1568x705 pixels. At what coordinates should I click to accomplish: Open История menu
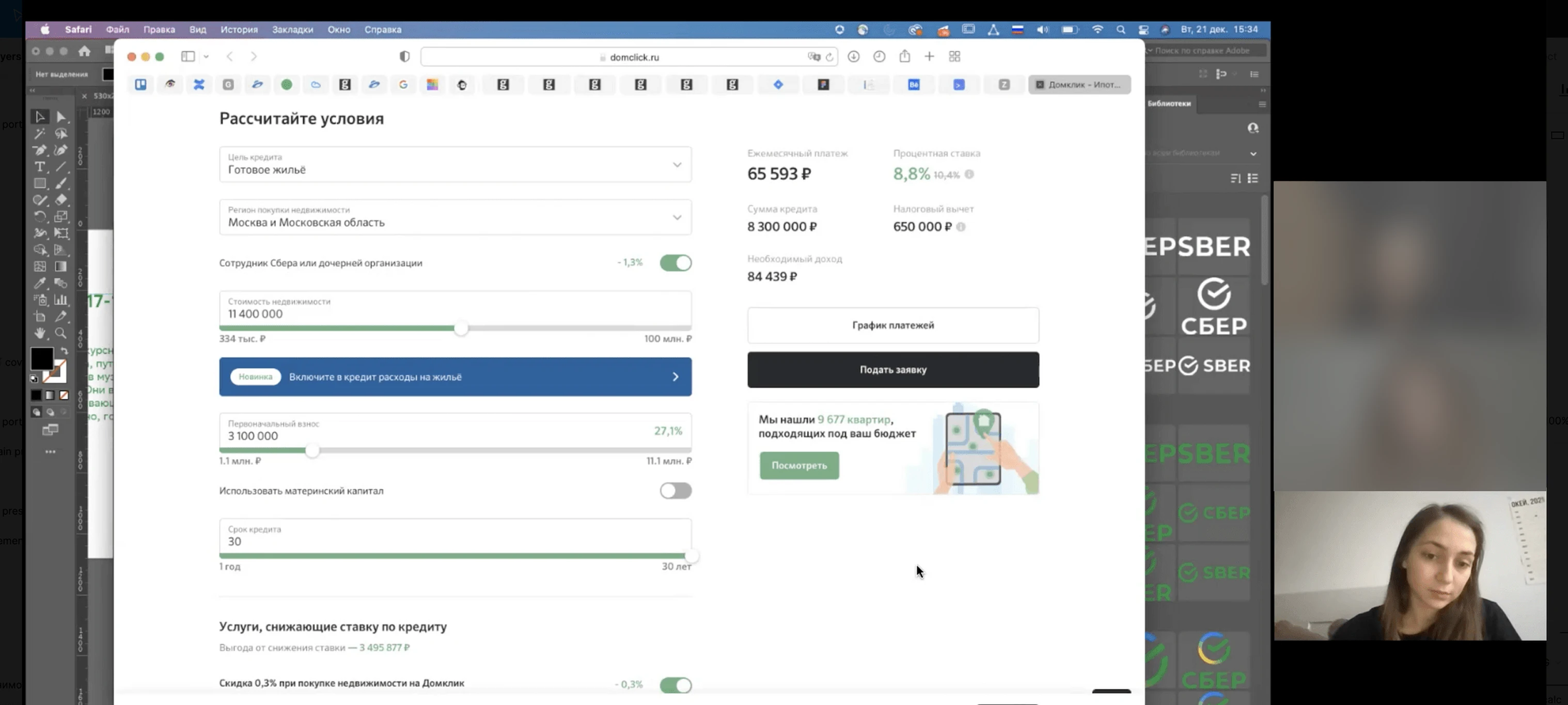click(239, 29)
